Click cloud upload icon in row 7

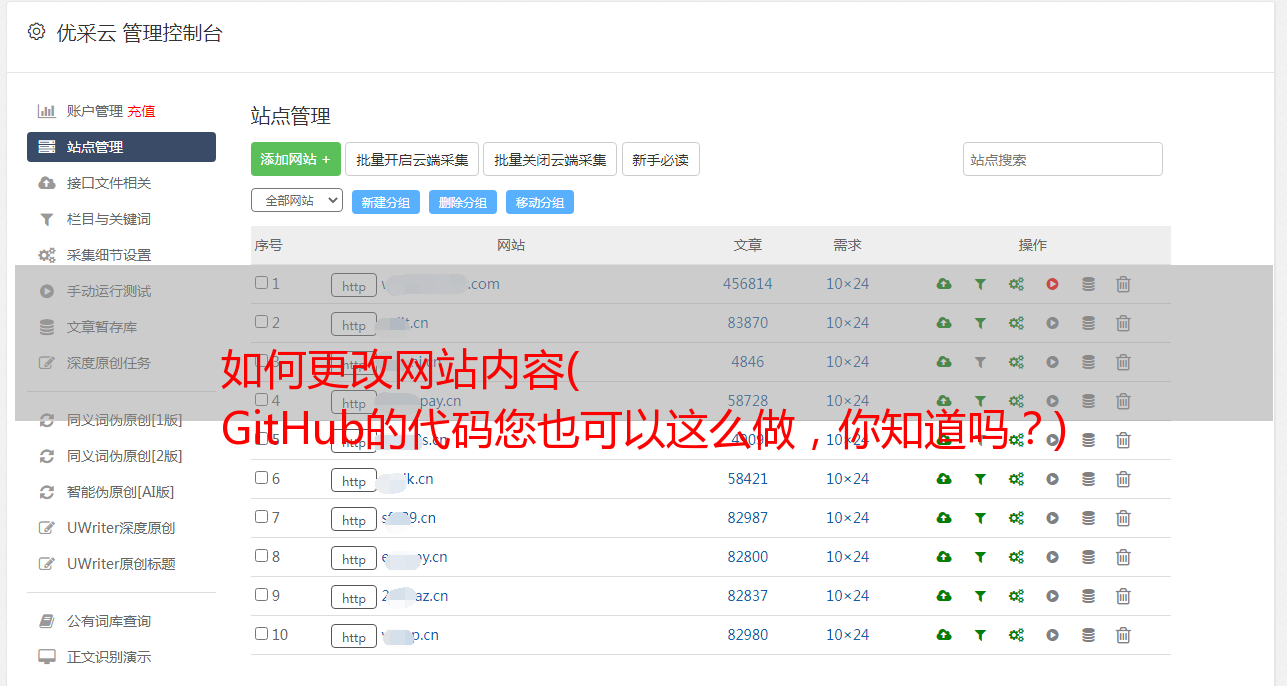point(944,518)
